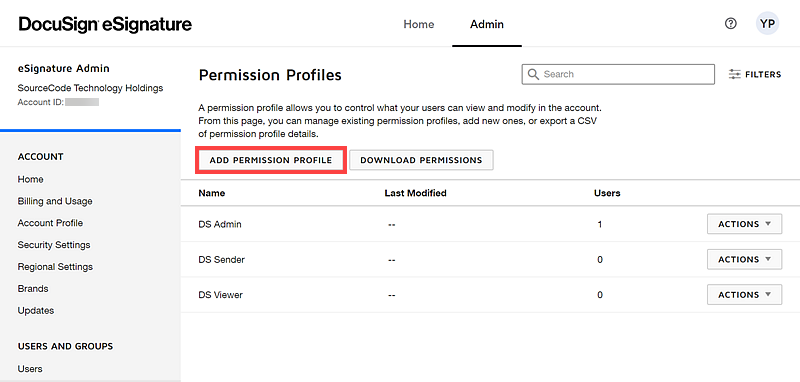Go to Security Settings in sidebar
The height and width of the screenshot is (382, 800).
54,245
